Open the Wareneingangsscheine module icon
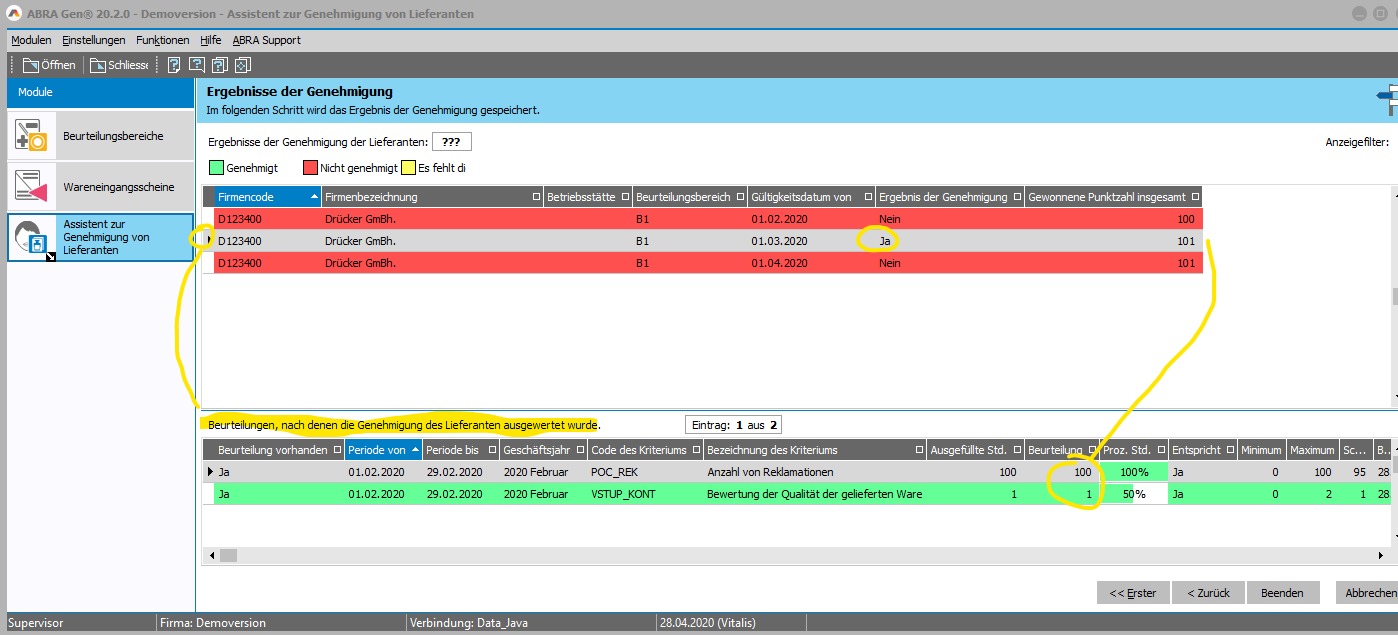1398x635 pixels. [x=30, y=187]
